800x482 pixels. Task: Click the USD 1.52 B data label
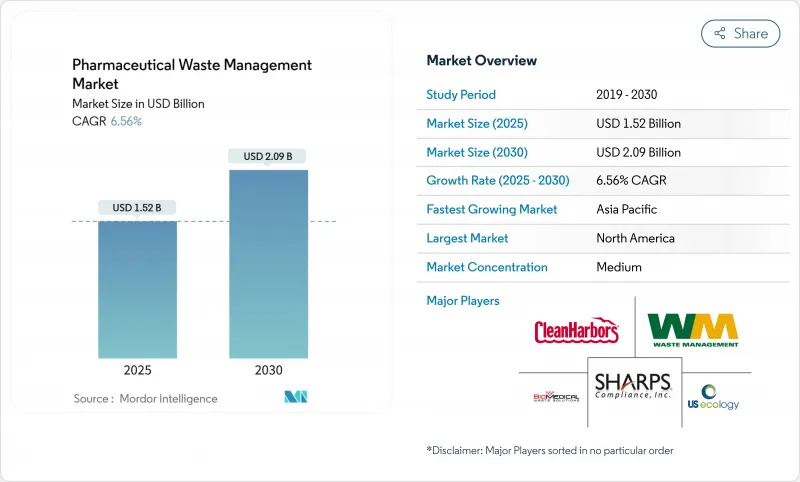pyautogui.click(x=137, y=208)
